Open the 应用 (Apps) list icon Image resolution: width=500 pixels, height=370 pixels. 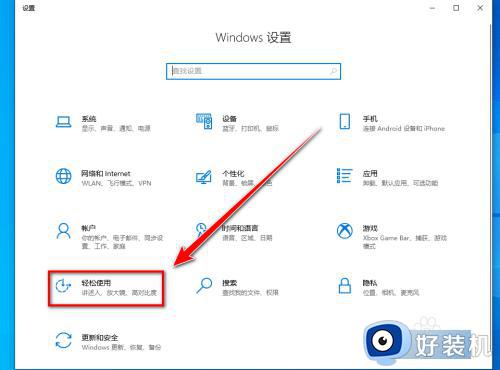pyautogui.click(x=345, y=176)
